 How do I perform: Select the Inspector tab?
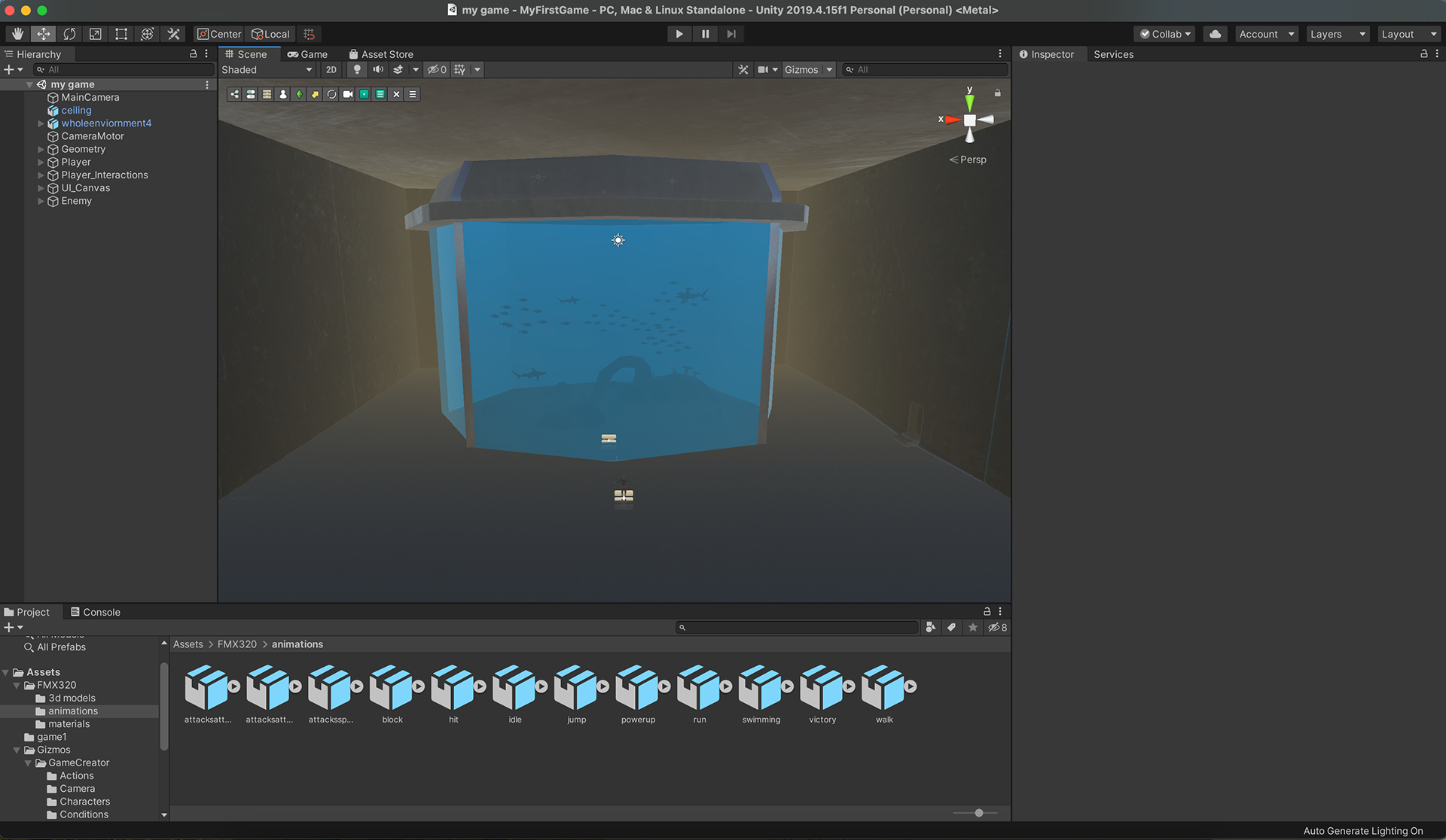[x=1047, y=54]
